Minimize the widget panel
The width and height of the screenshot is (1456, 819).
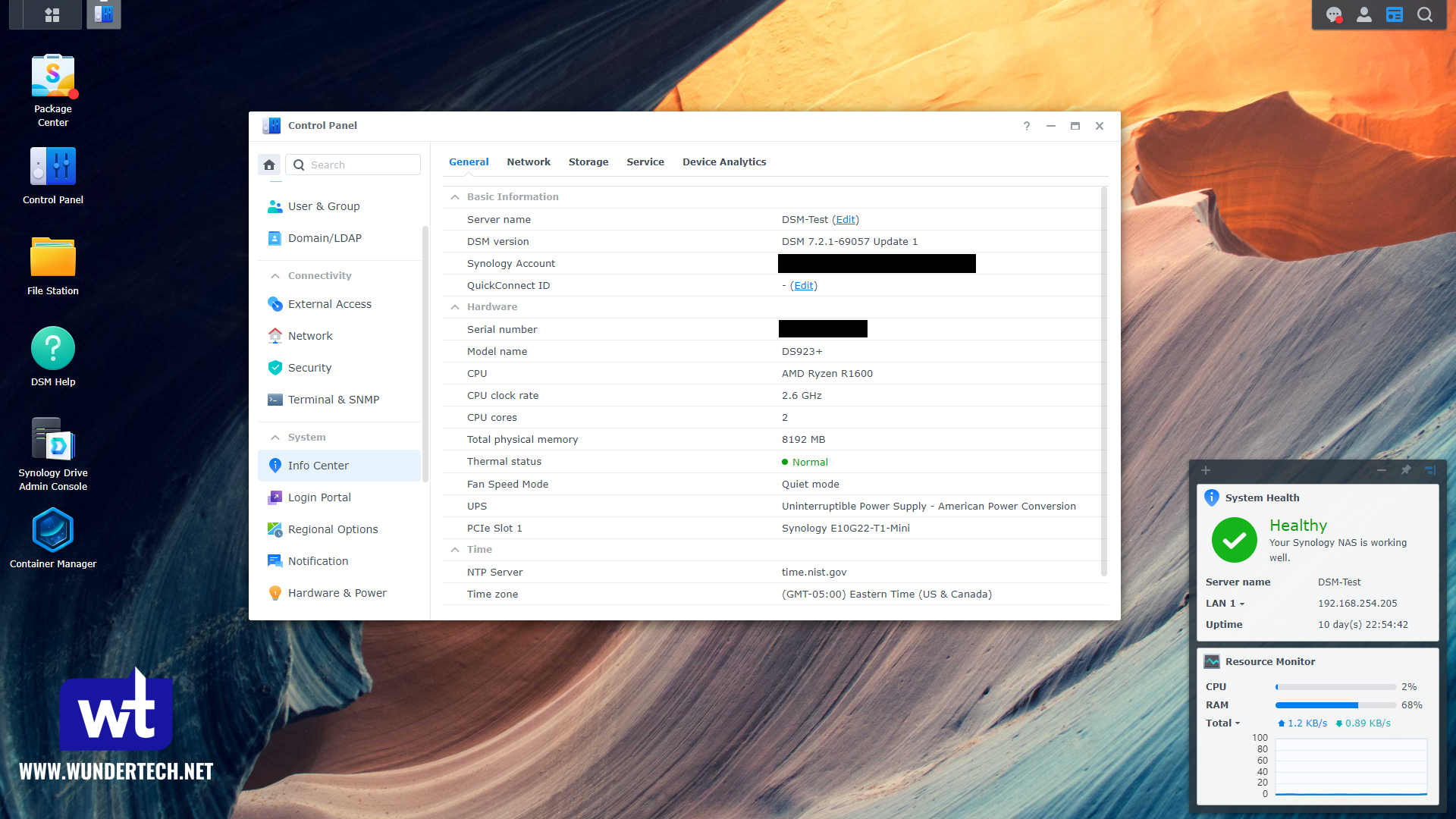click(x=1382, y=470)
